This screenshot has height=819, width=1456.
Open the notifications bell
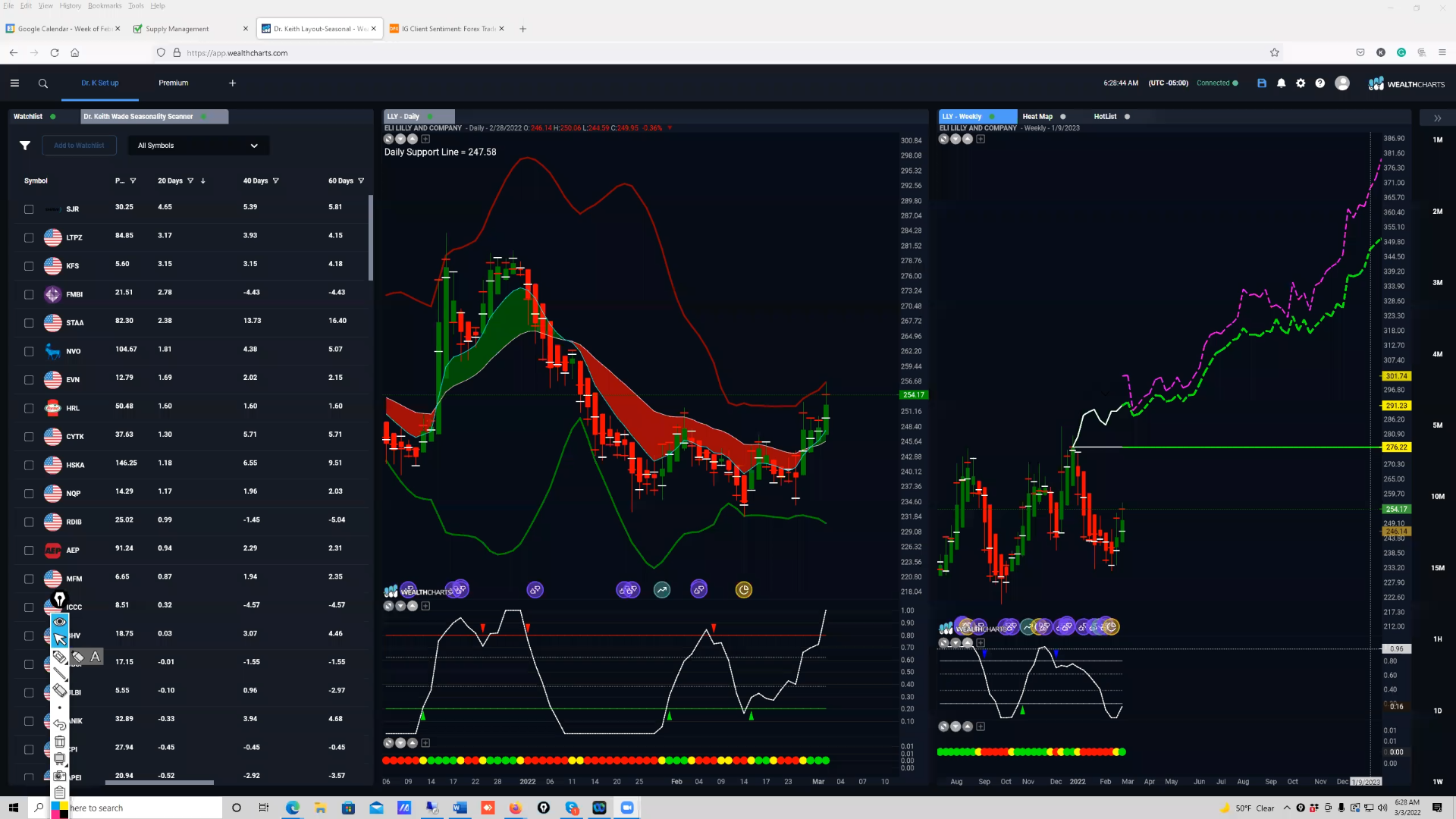[1282, 83]
